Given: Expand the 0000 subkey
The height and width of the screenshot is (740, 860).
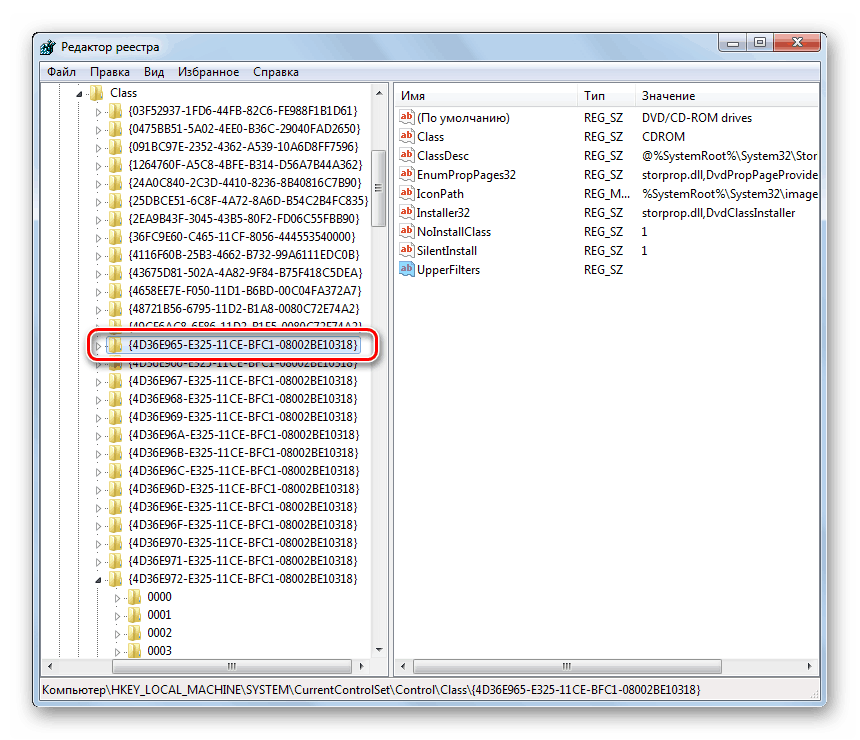Looking at the screenshot, I should 117,598.
